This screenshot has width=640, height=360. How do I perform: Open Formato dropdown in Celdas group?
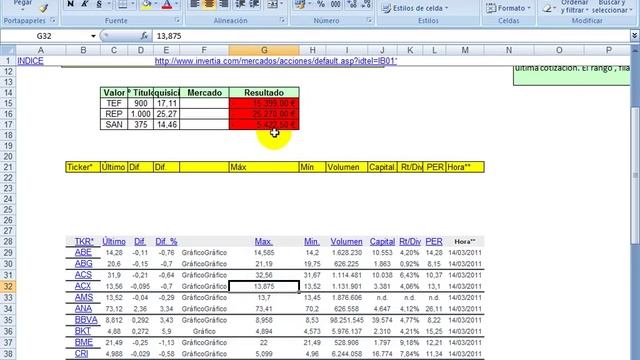pyautogui.click(x=508, y=8)
